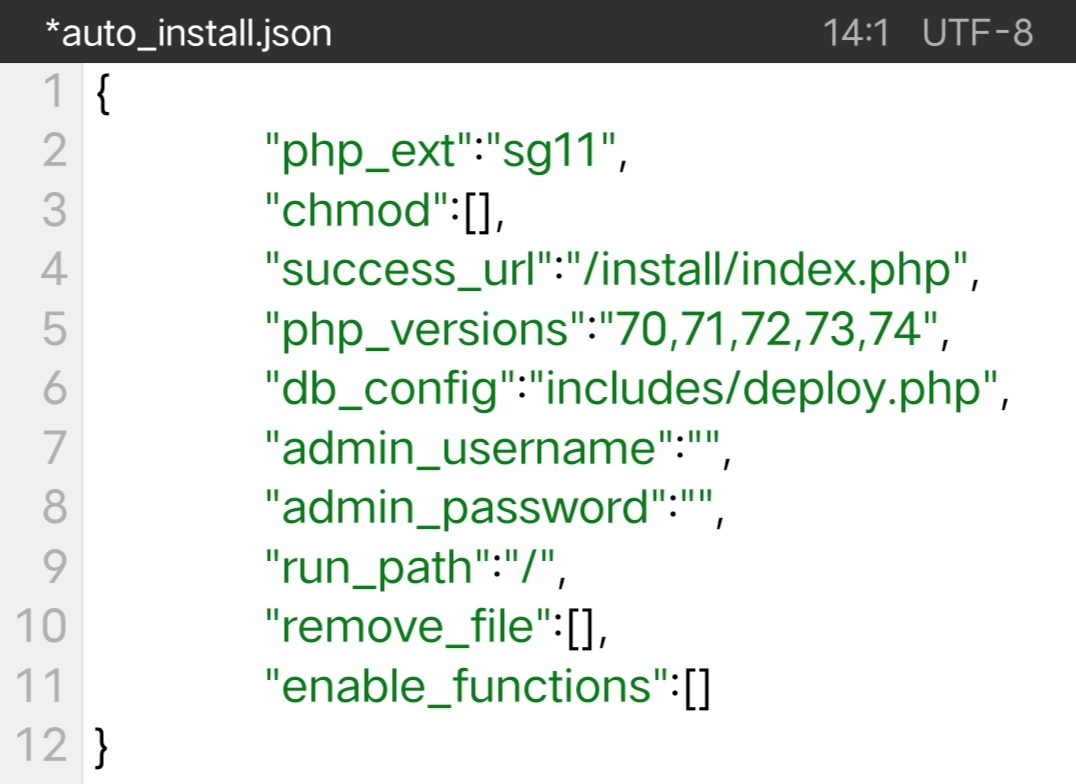Click the "run_path" key text

click(377, 568)
